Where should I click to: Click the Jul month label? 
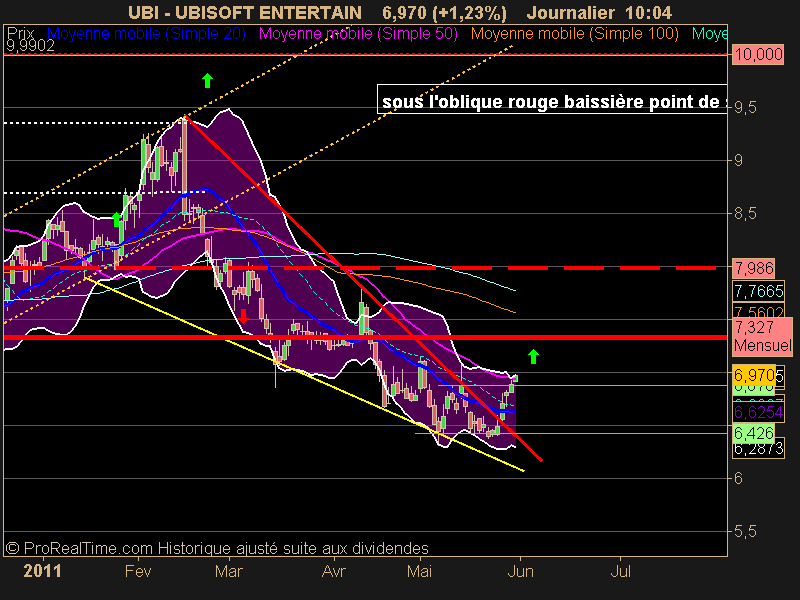(620, 571)
